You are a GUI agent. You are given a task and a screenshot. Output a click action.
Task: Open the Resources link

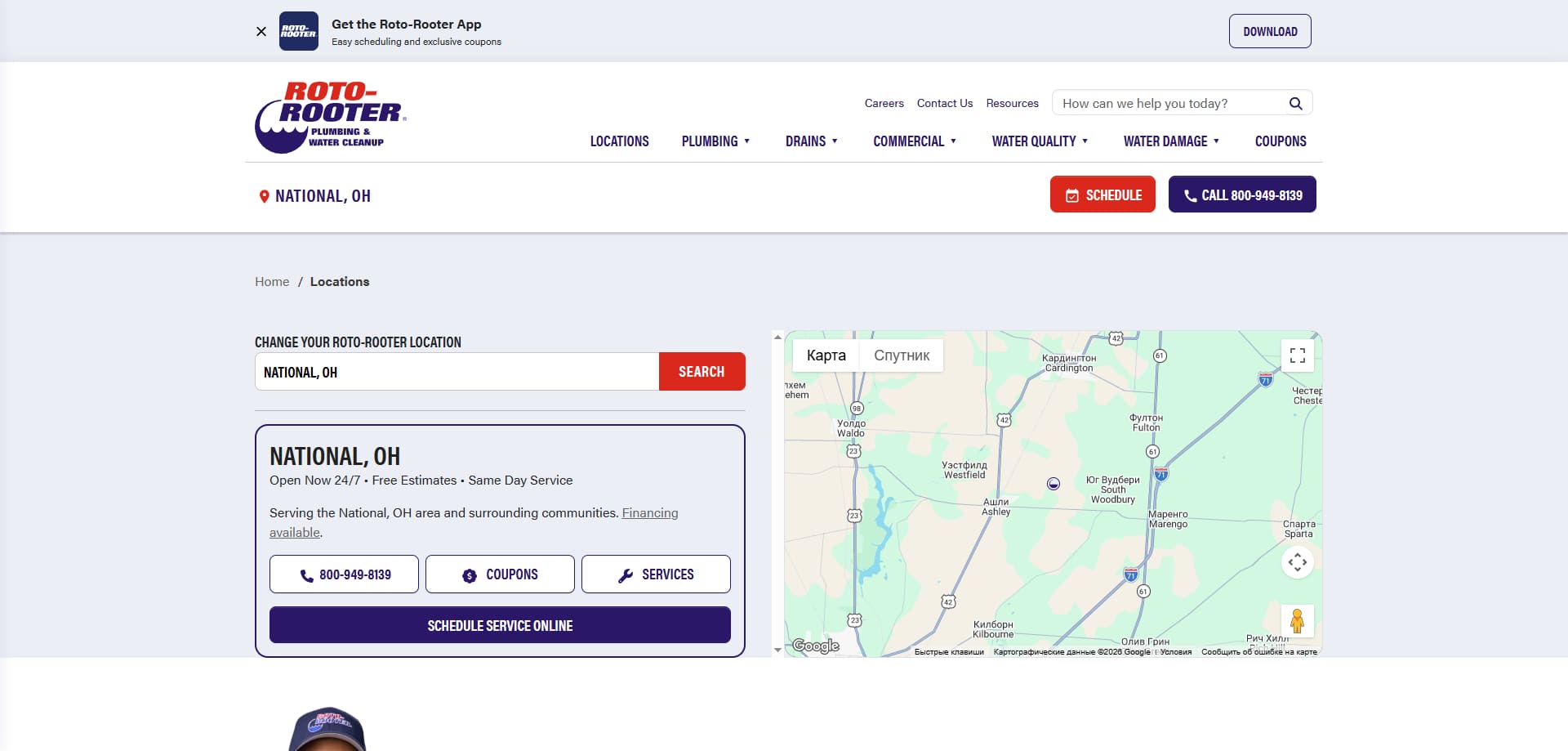pos(1013,103)
